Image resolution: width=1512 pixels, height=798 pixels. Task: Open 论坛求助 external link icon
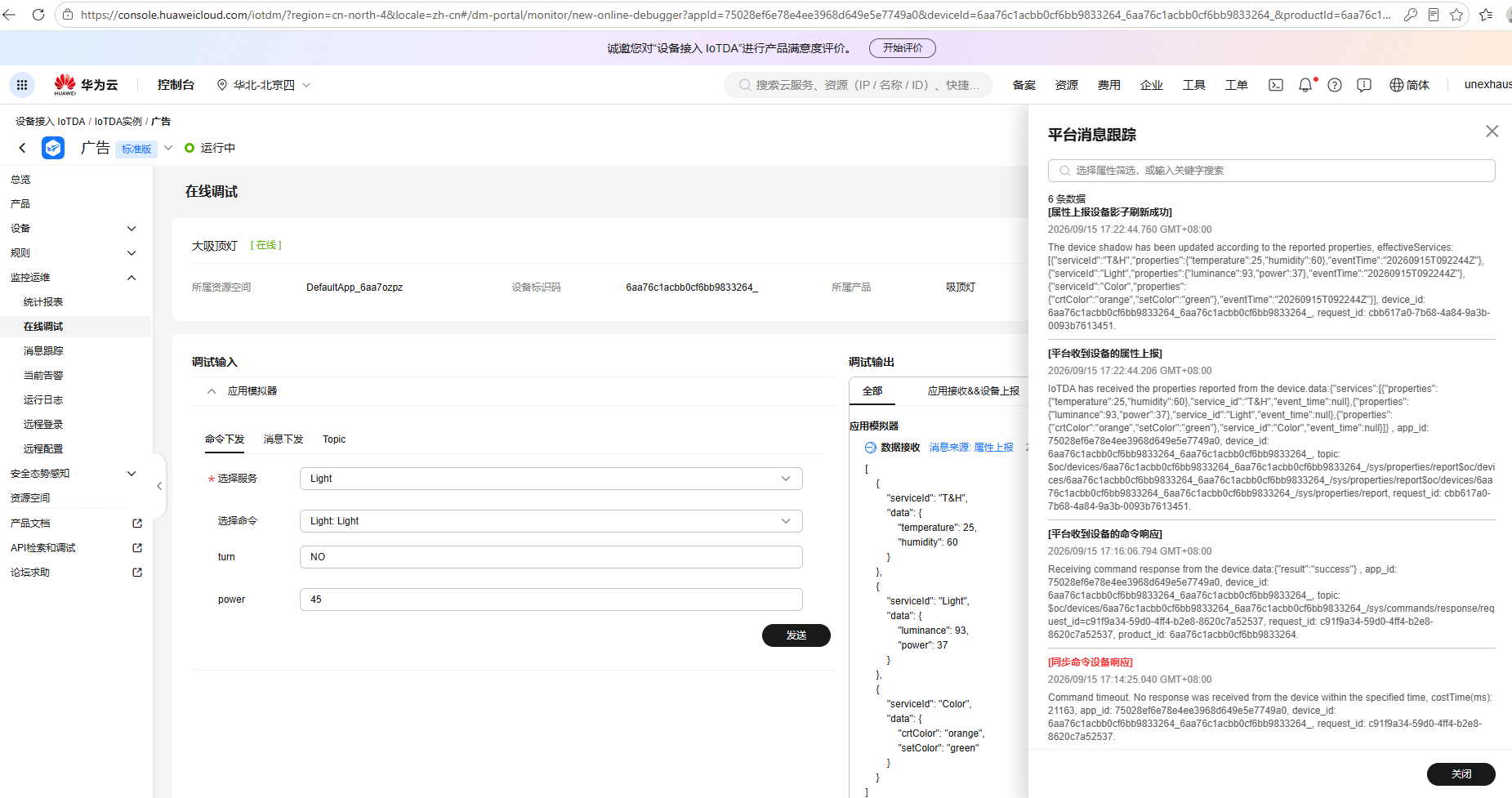pos(137,573)
